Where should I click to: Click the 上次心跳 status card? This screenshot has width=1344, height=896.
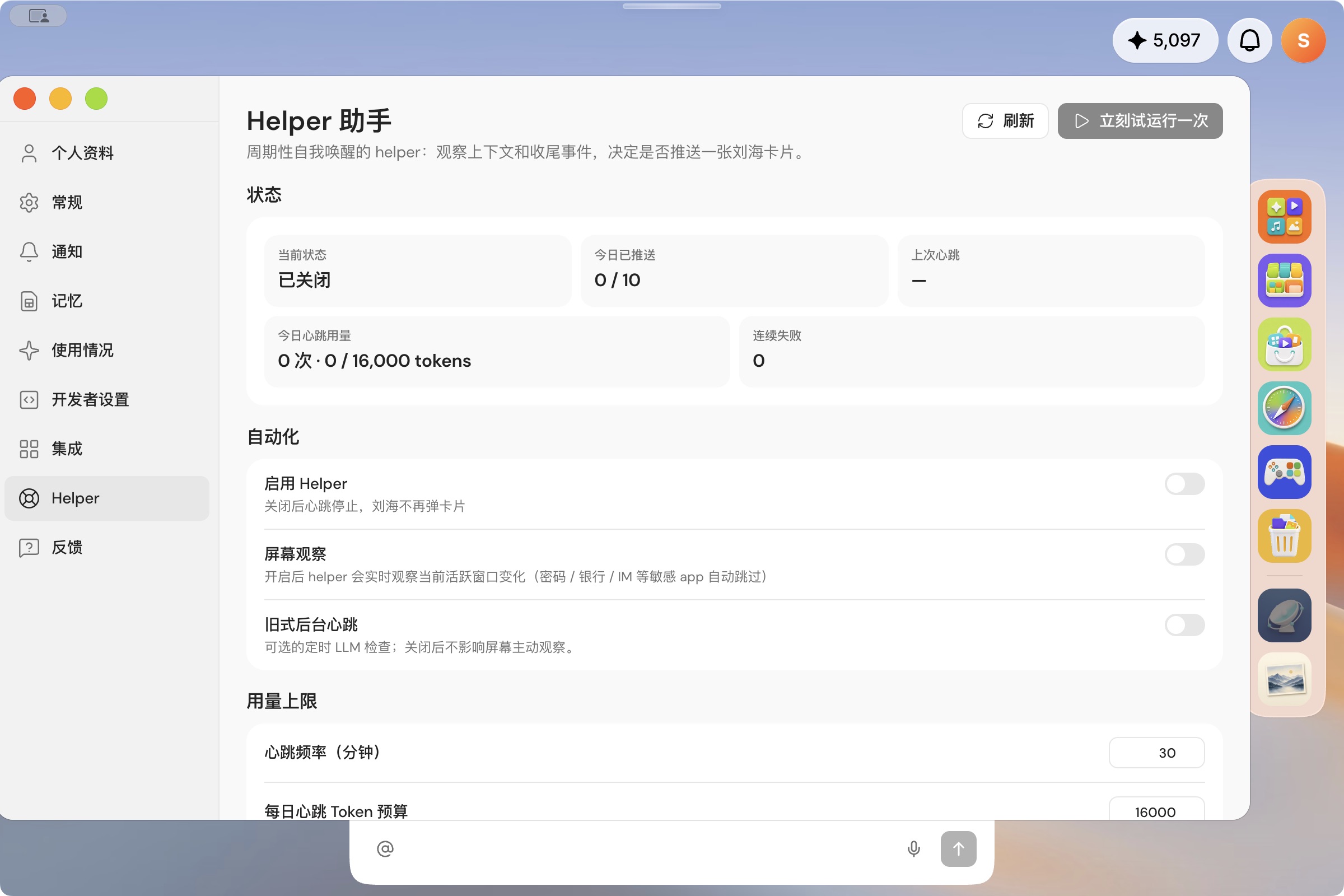point(1051,271)
